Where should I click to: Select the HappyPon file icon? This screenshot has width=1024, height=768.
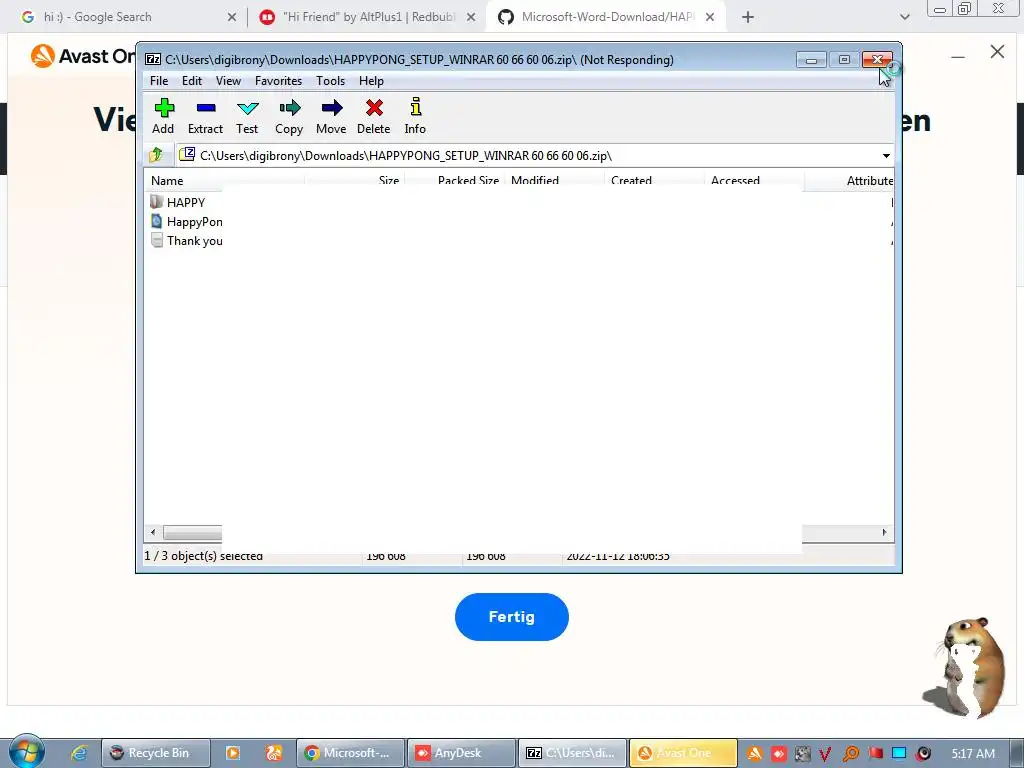point(156,221)
